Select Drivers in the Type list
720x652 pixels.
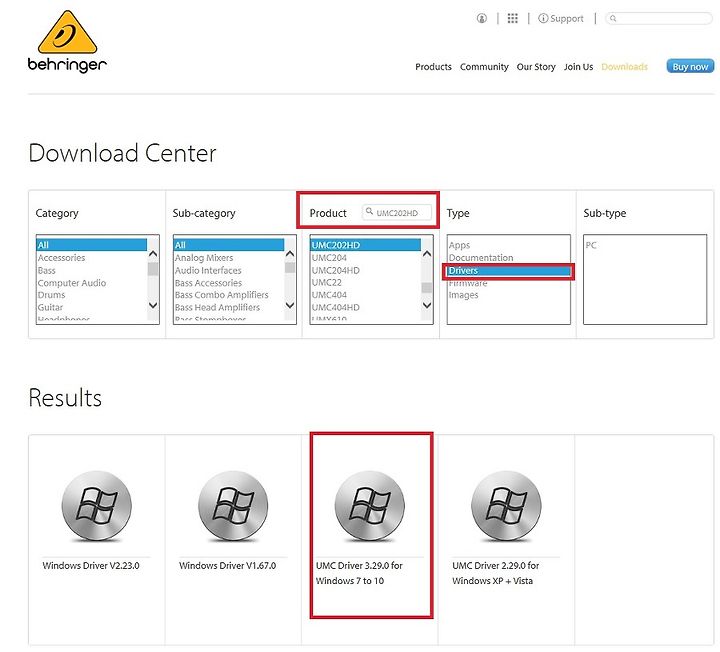tap(508, 271)
